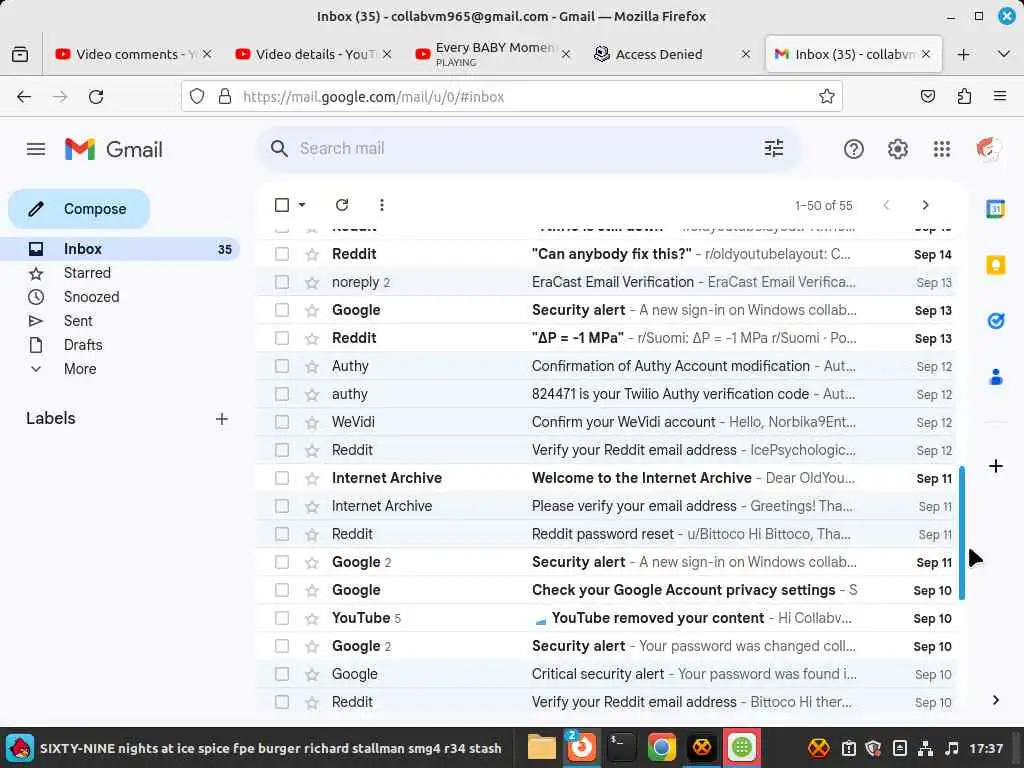
Task: Launch Chrome from the taskbar
Action: point(661,747)
